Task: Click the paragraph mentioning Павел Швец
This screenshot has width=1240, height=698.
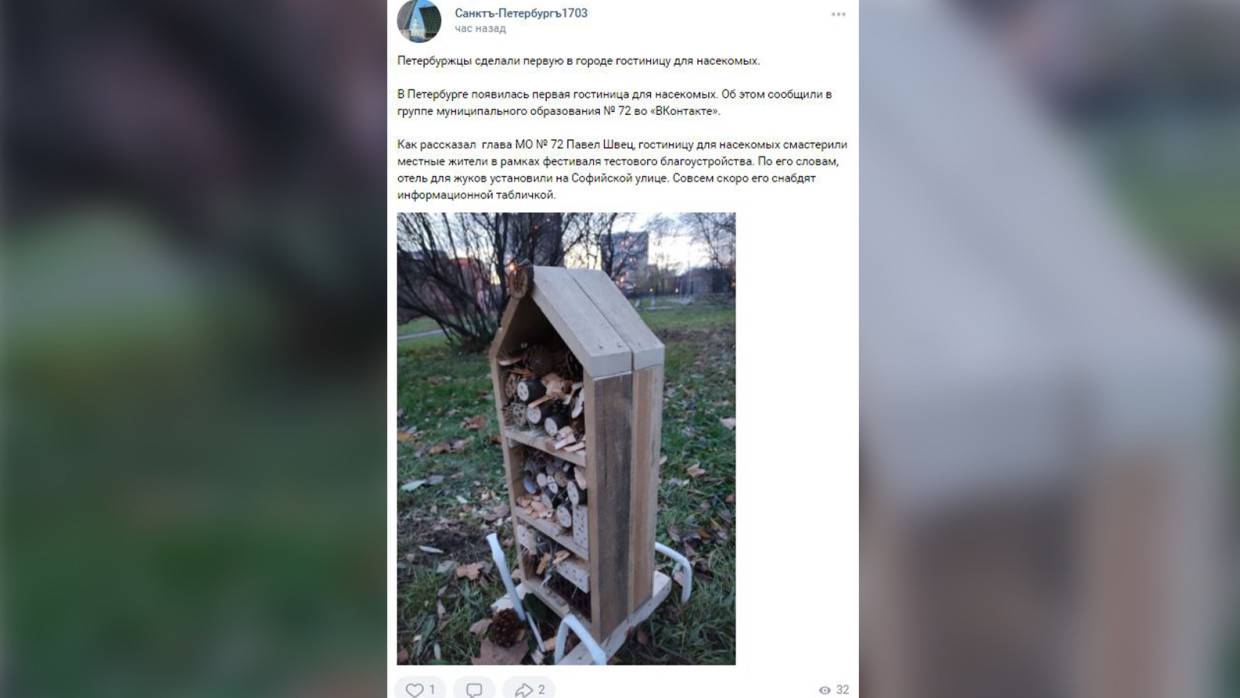Action: pyautogui.click(x=622, y=169)
